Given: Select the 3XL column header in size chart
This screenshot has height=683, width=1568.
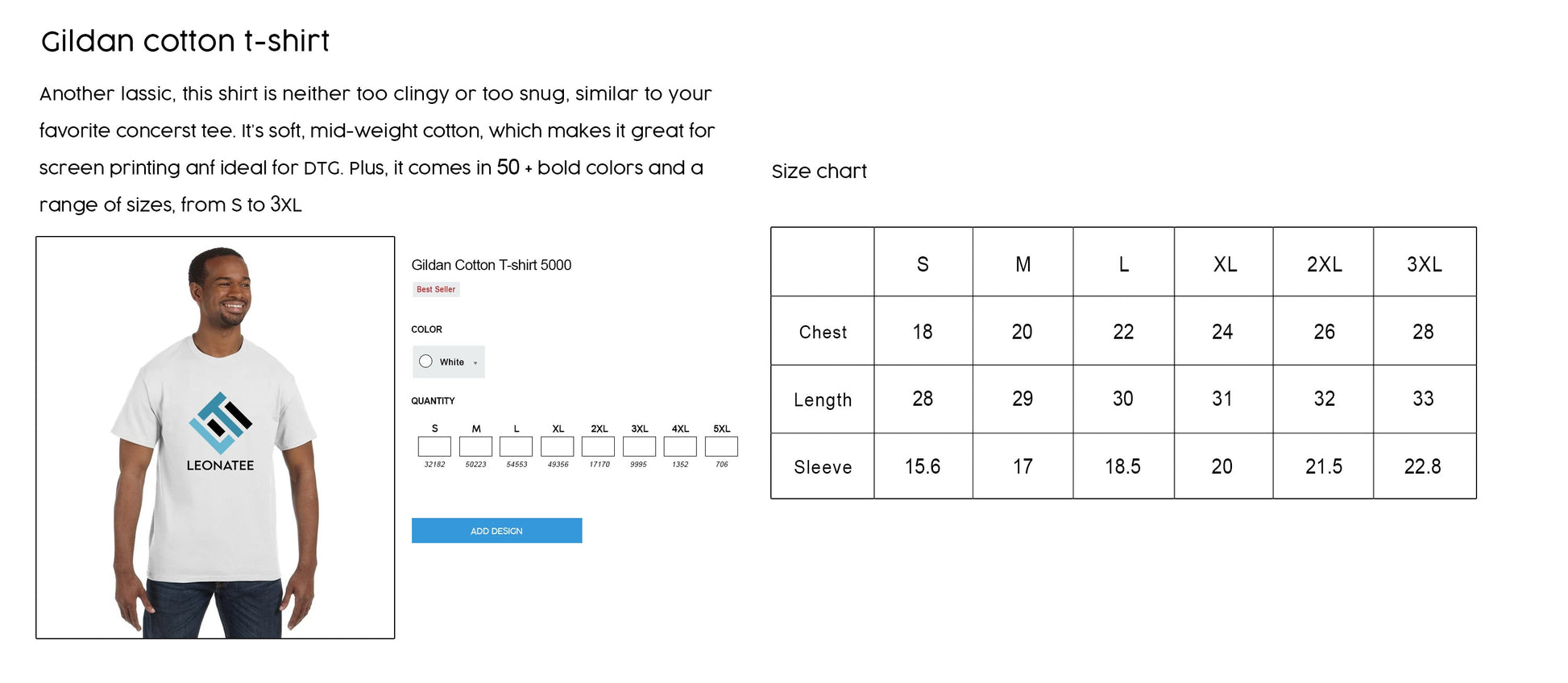Looking at the screenshot, I should pos(1425,264).
